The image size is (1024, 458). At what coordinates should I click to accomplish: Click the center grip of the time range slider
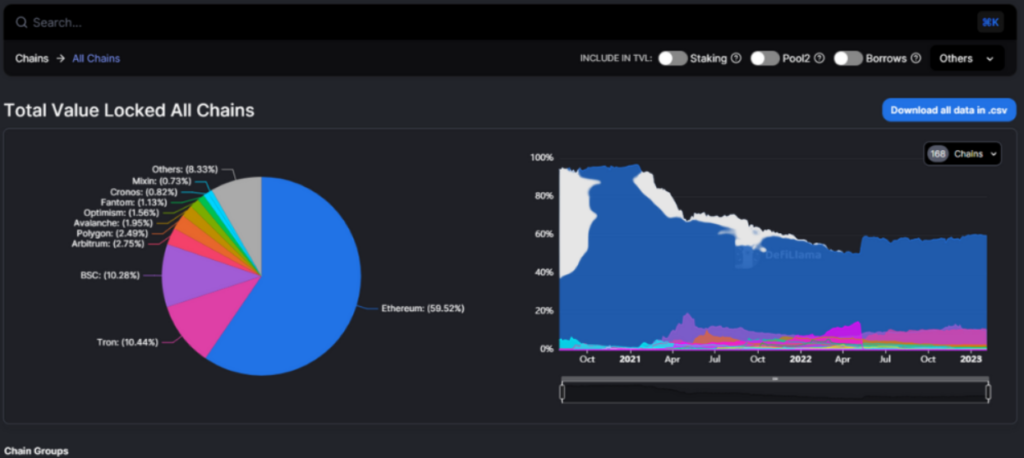click(x=775, y=379)
